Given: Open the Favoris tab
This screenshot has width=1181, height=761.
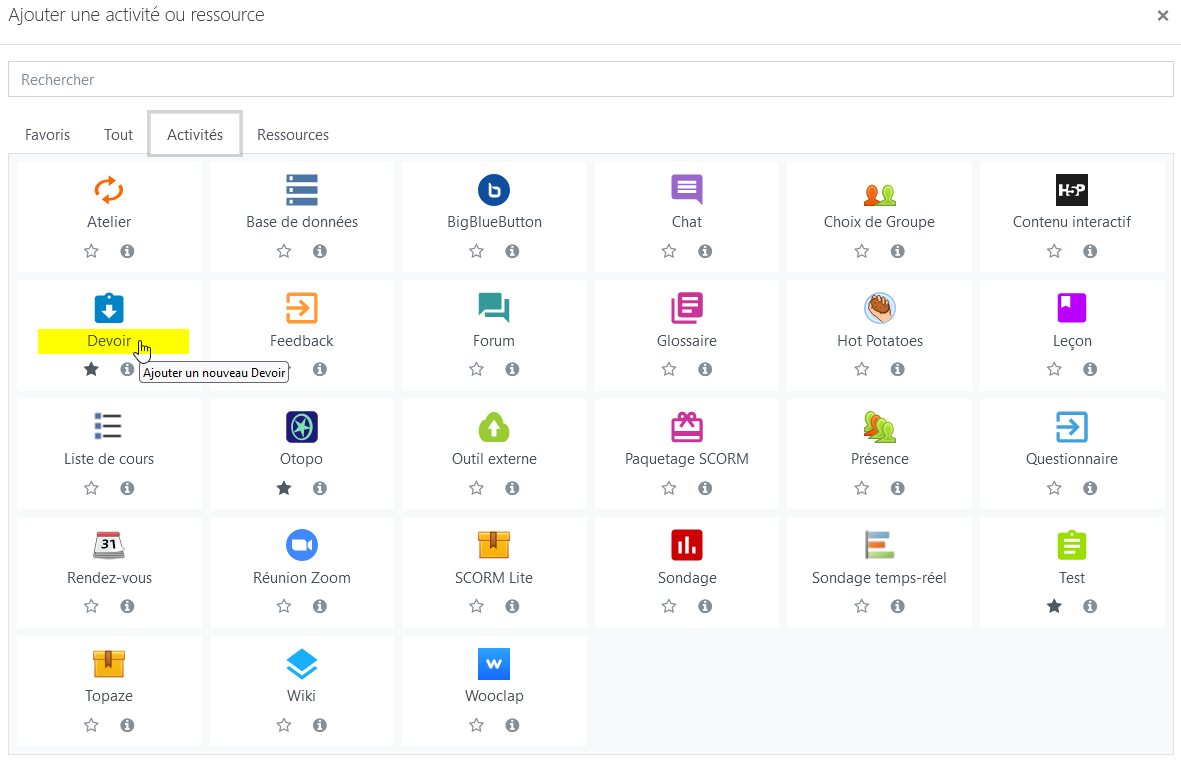Looking at the screenshot, I should 48,135.
